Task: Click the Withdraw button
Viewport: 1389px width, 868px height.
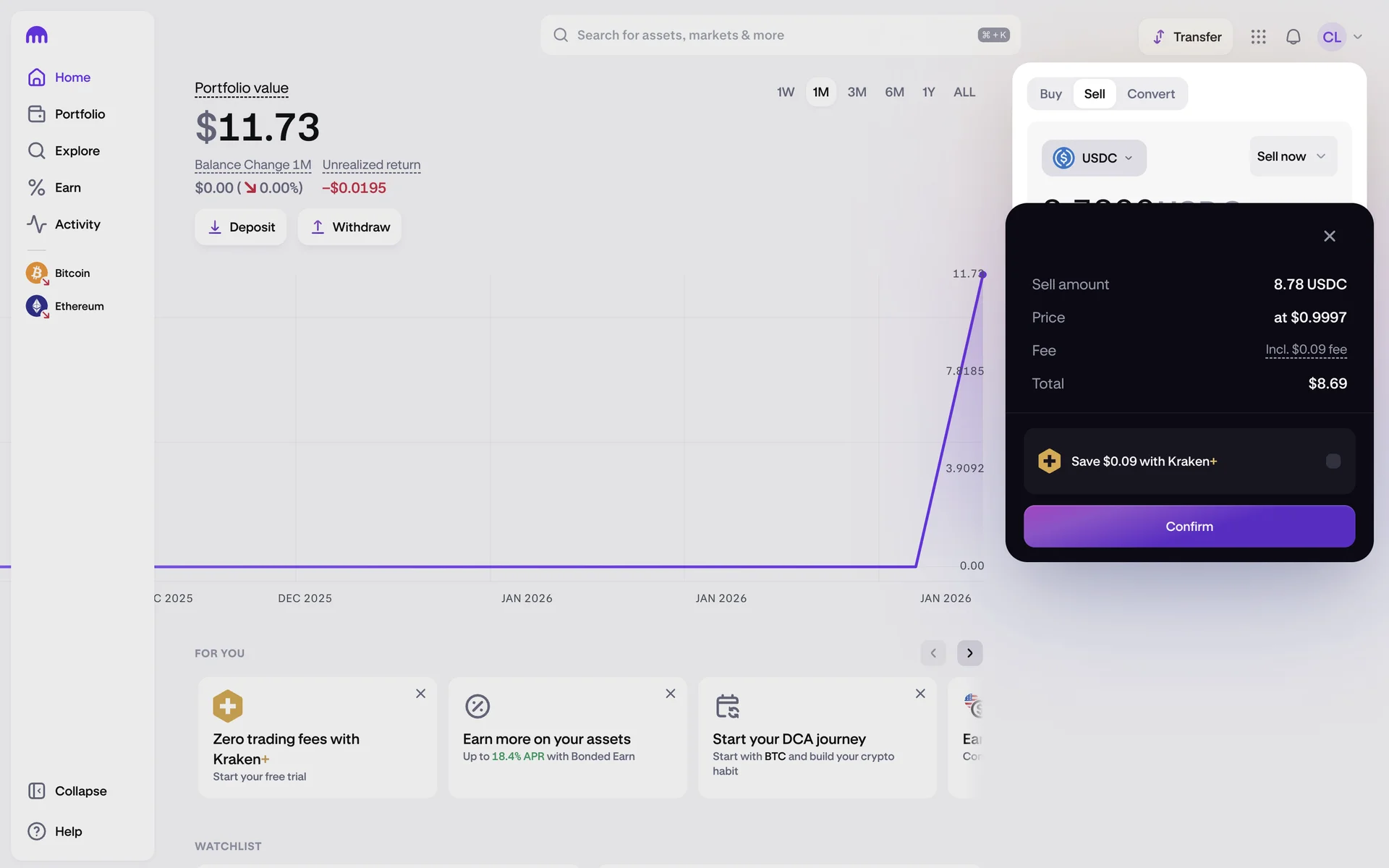Action: [349, 227]
